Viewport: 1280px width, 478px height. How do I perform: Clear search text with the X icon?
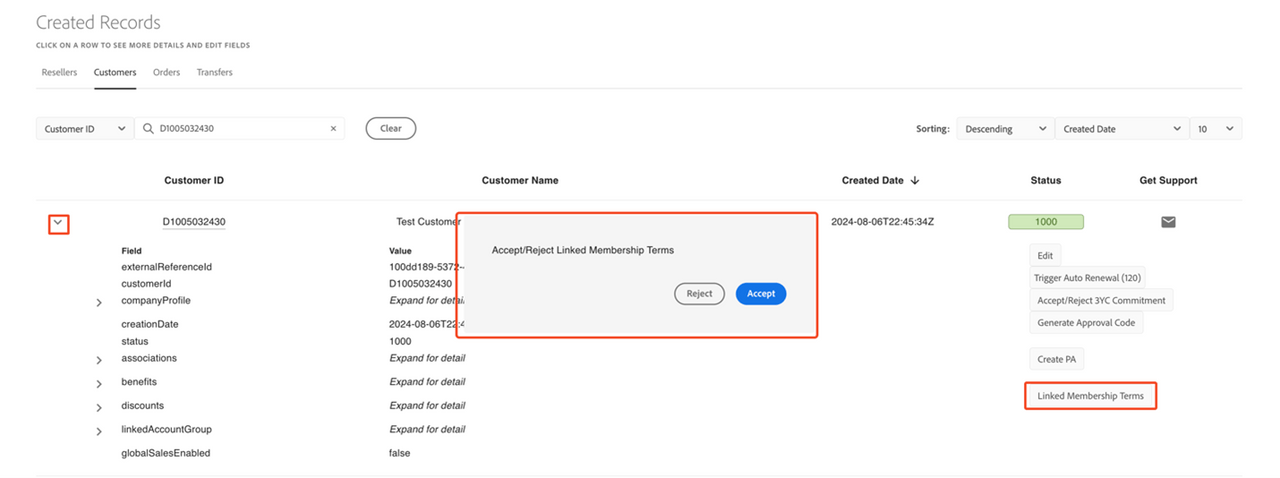[334, 129]
